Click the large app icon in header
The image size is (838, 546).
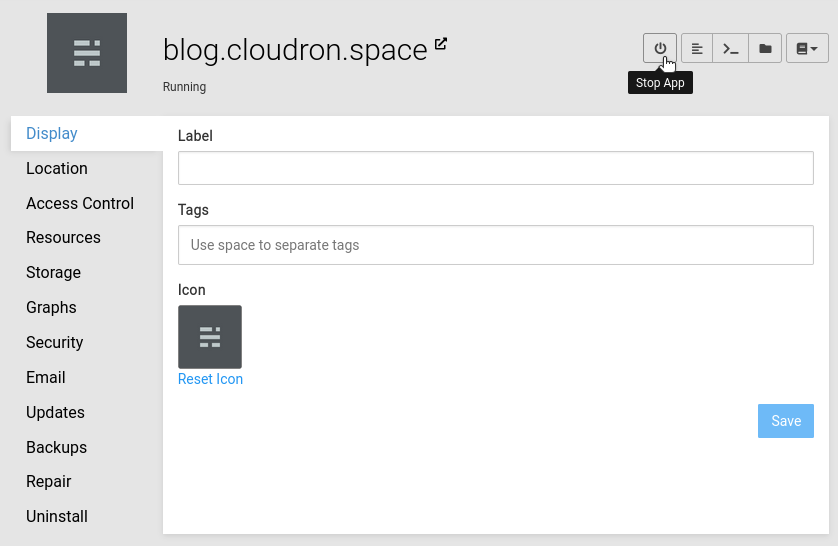point(87,53)
